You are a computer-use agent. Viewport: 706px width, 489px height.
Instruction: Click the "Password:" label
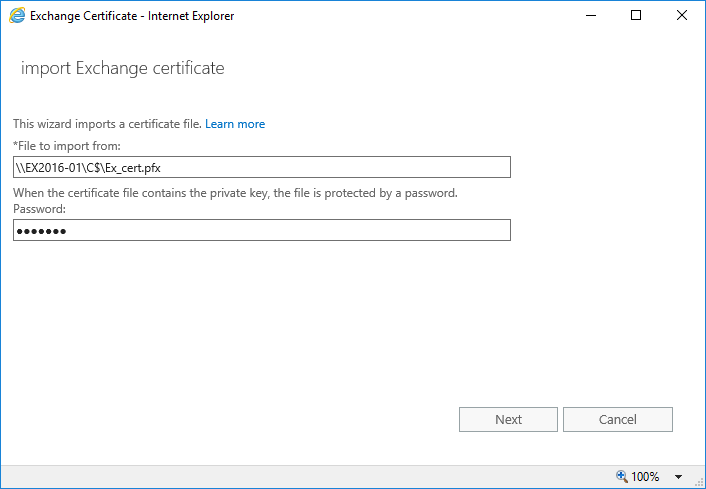[40, 209]
